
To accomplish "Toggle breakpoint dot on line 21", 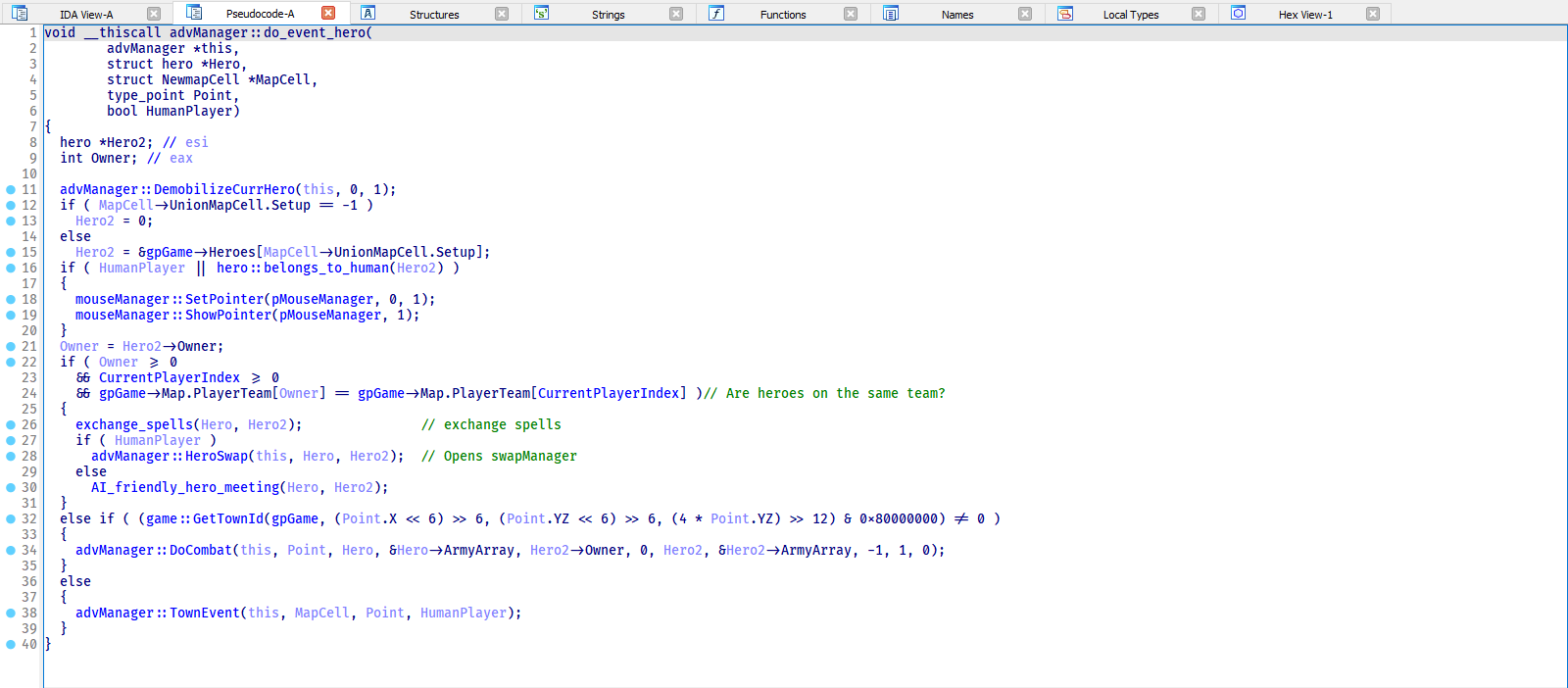I will (x=11, y=346).
